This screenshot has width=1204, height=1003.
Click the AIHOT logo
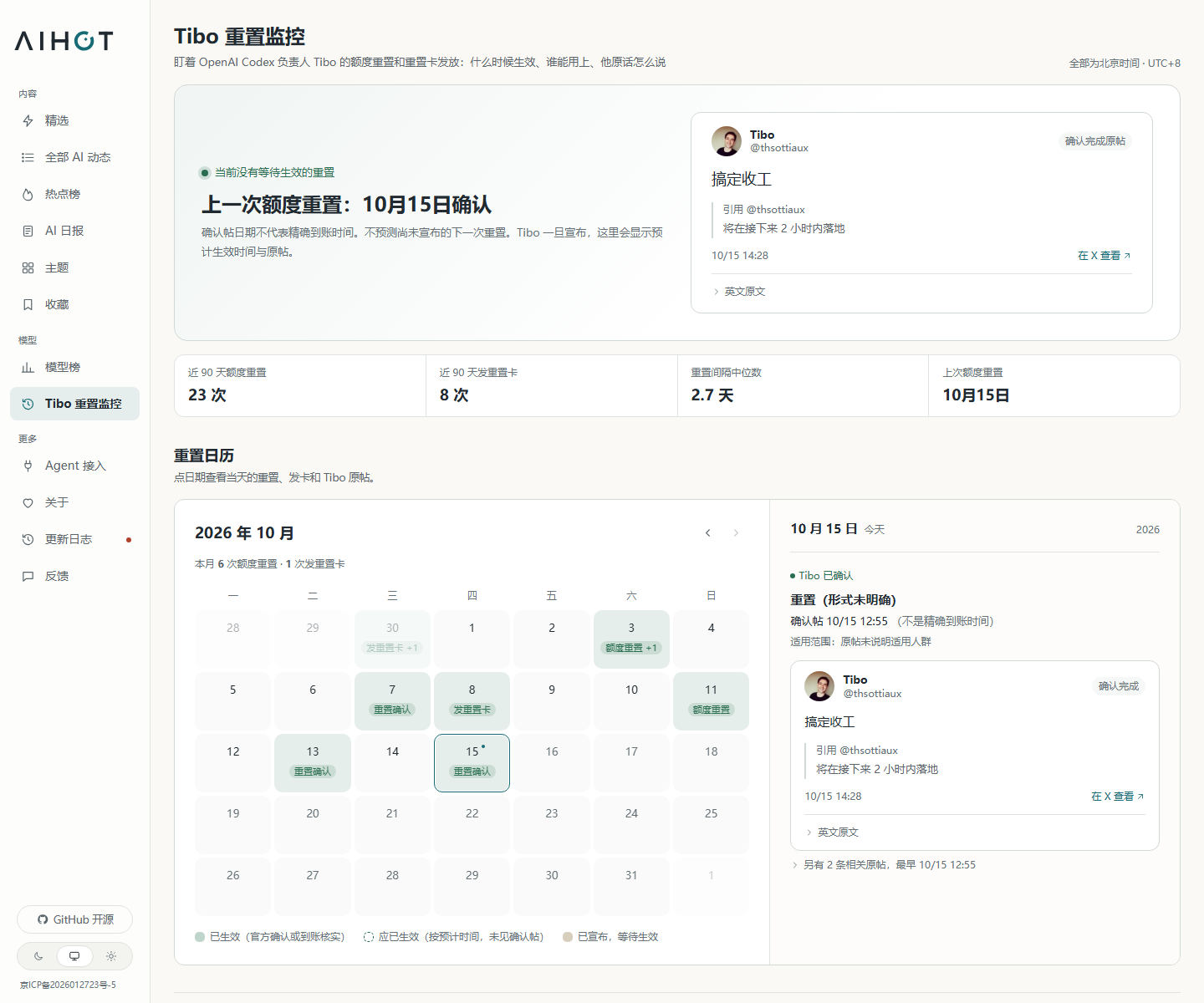[64, 41]
